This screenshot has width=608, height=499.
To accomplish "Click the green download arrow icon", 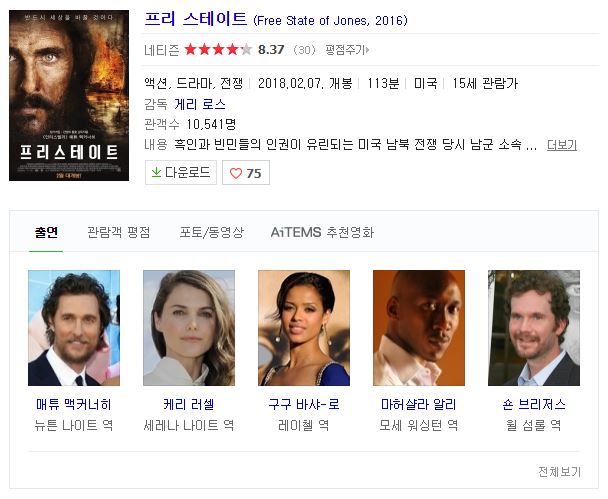I will pos(156,172).
